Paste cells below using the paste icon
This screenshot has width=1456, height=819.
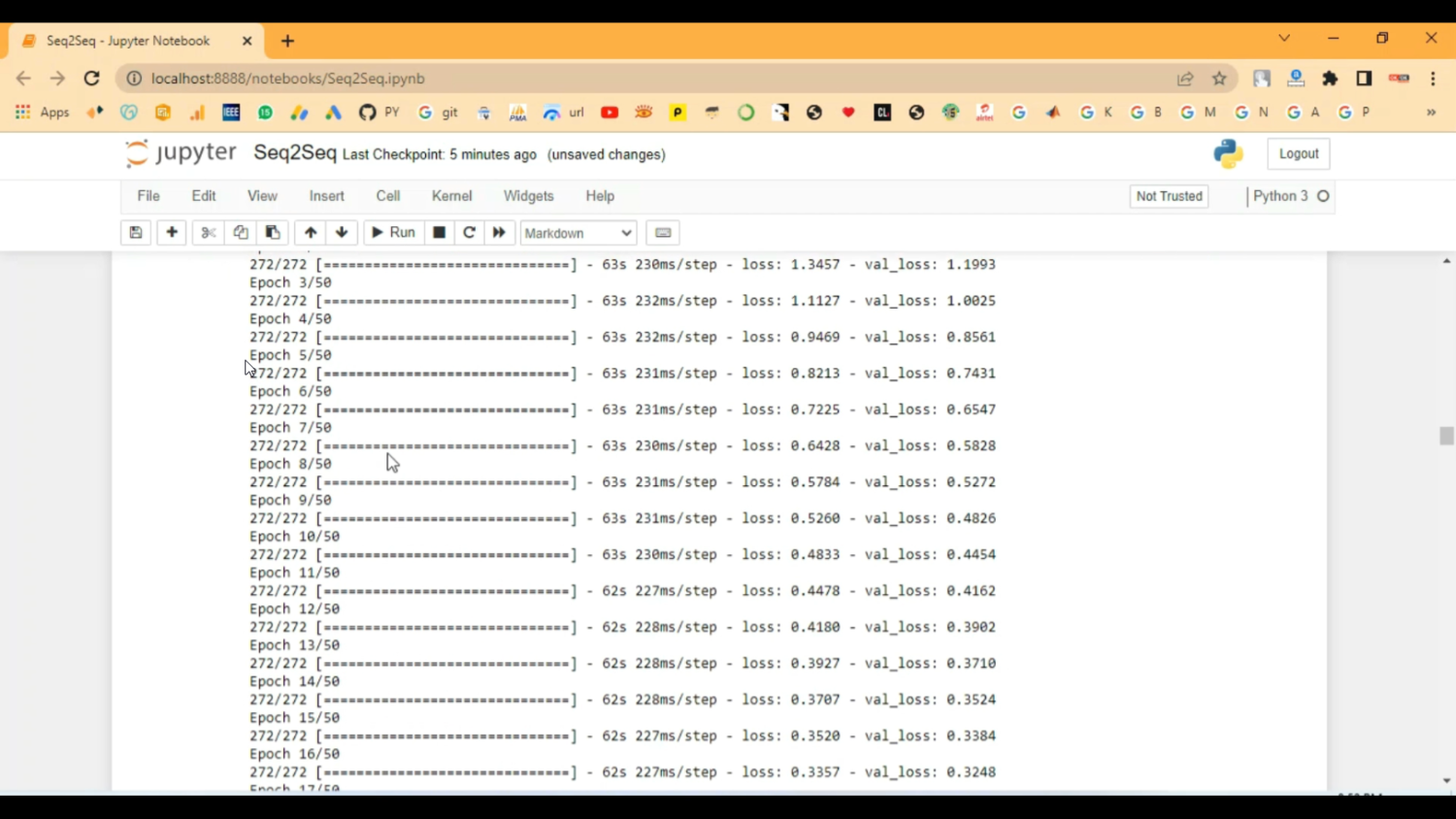pos(273,233)
